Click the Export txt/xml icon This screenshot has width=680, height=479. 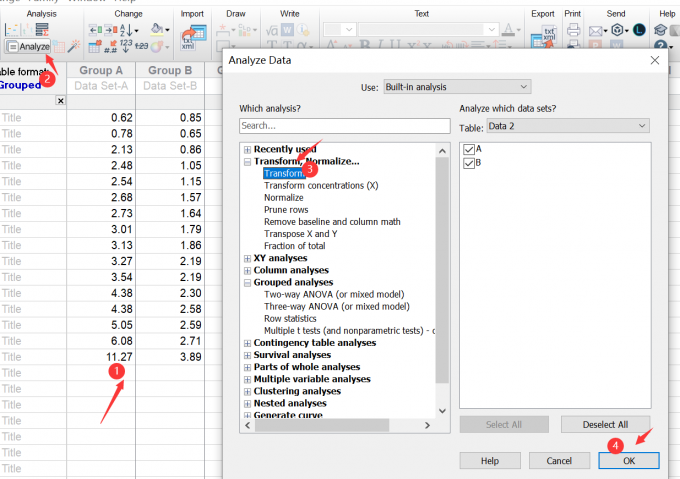[549, 37]
